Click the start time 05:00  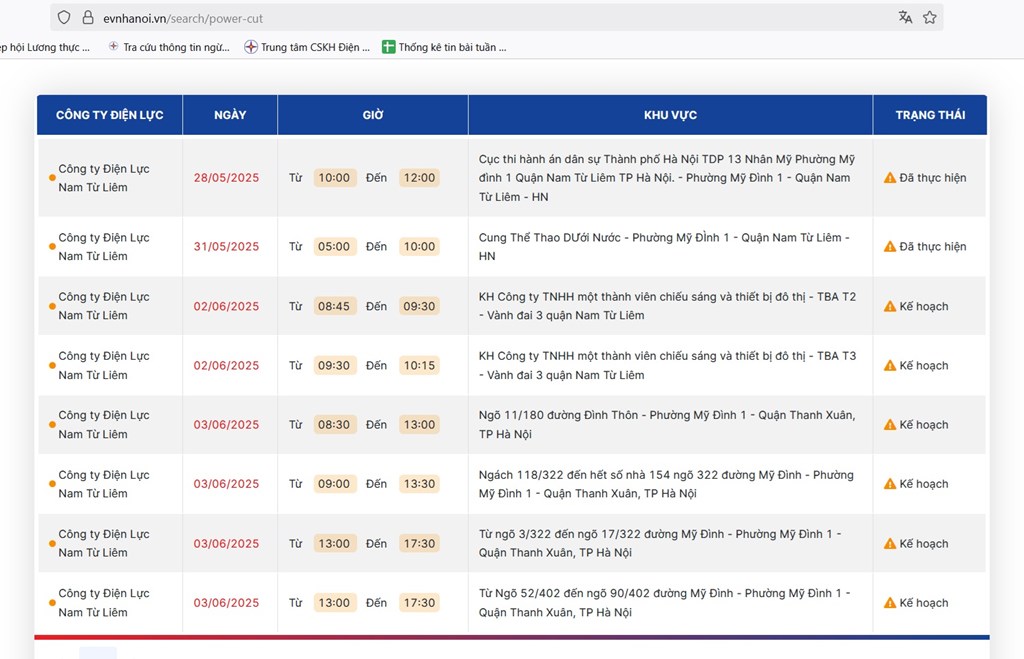pyautogui.click(x=334, y=246)
